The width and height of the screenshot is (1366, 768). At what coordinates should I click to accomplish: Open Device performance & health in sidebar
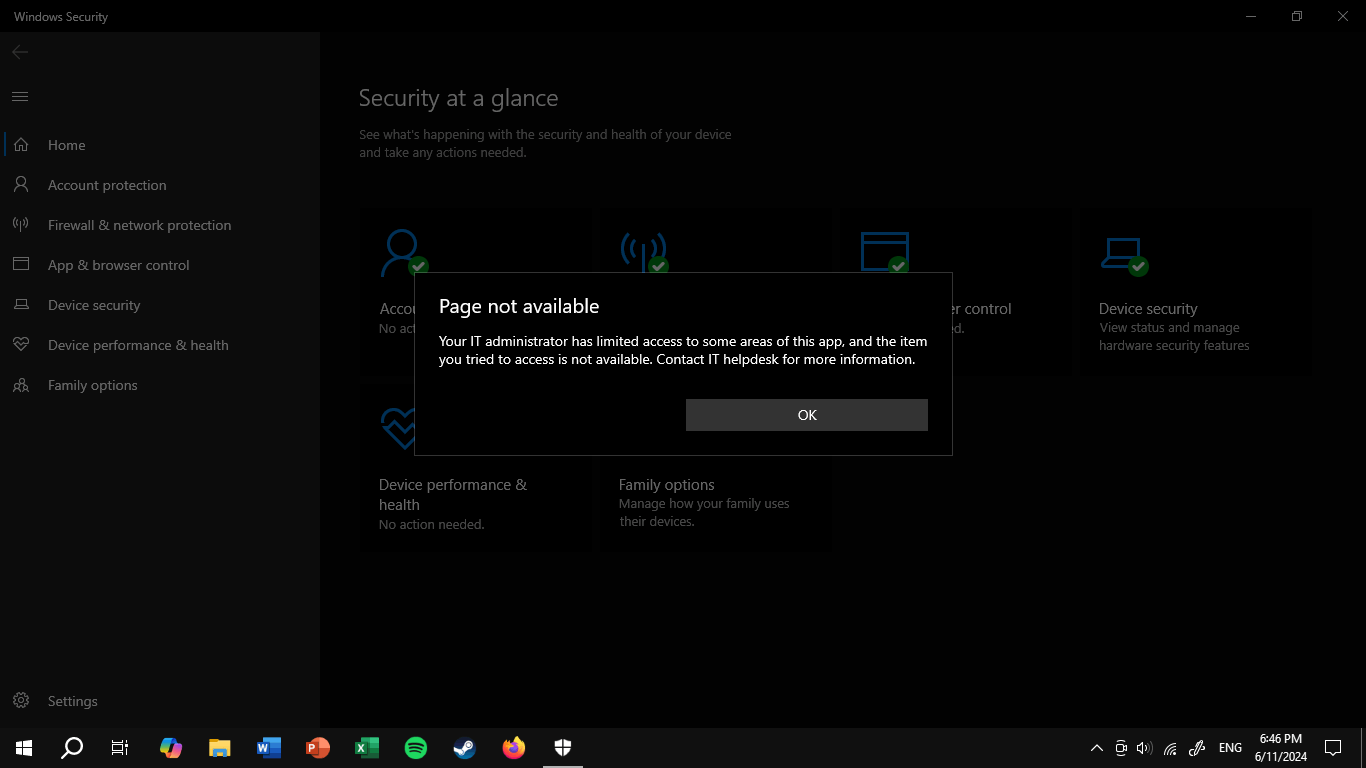[160, 345]
